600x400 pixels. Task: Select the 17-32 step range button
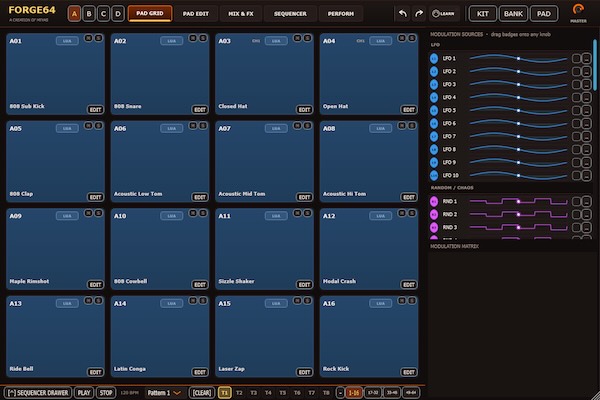tap(373, 393)
